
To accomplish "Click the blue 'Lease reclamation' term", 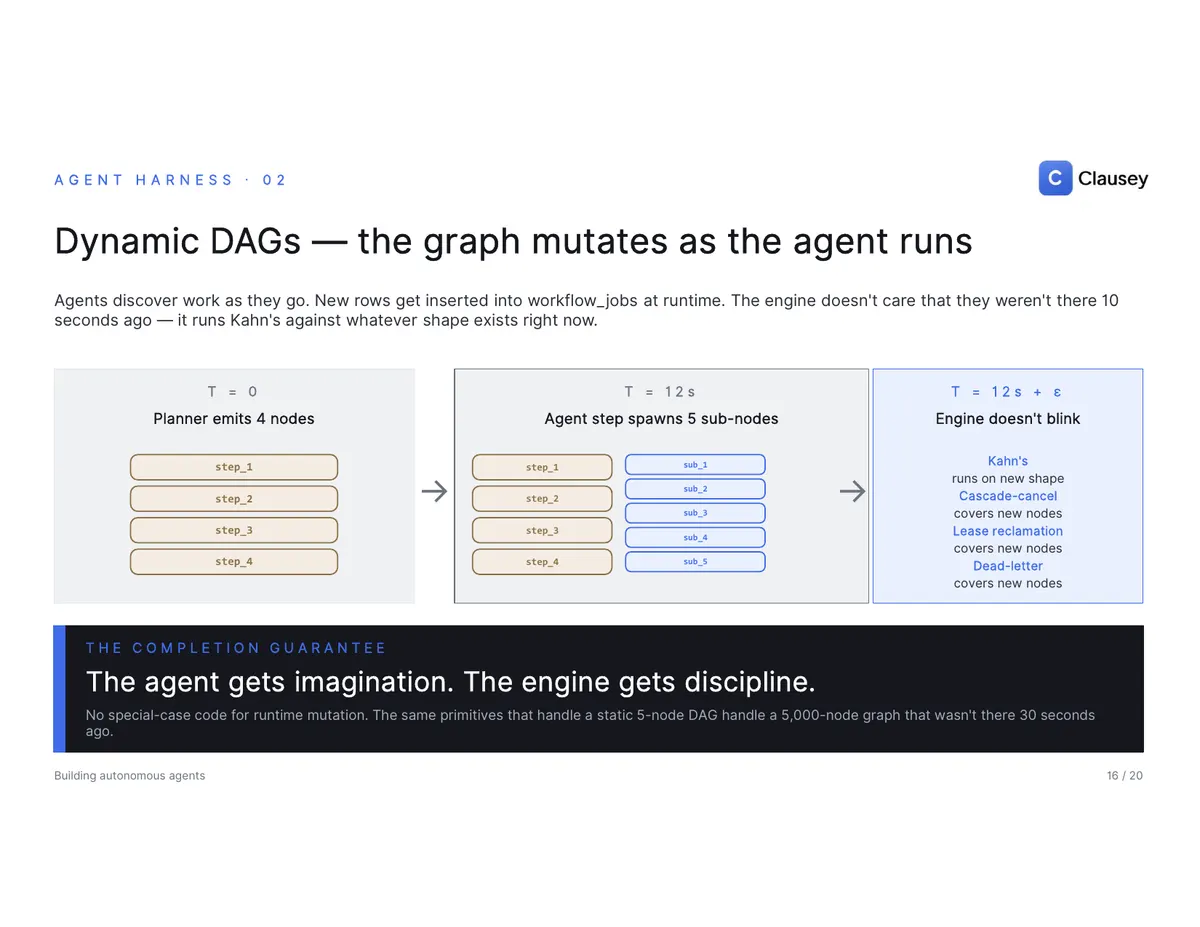I will [1008, 531].
